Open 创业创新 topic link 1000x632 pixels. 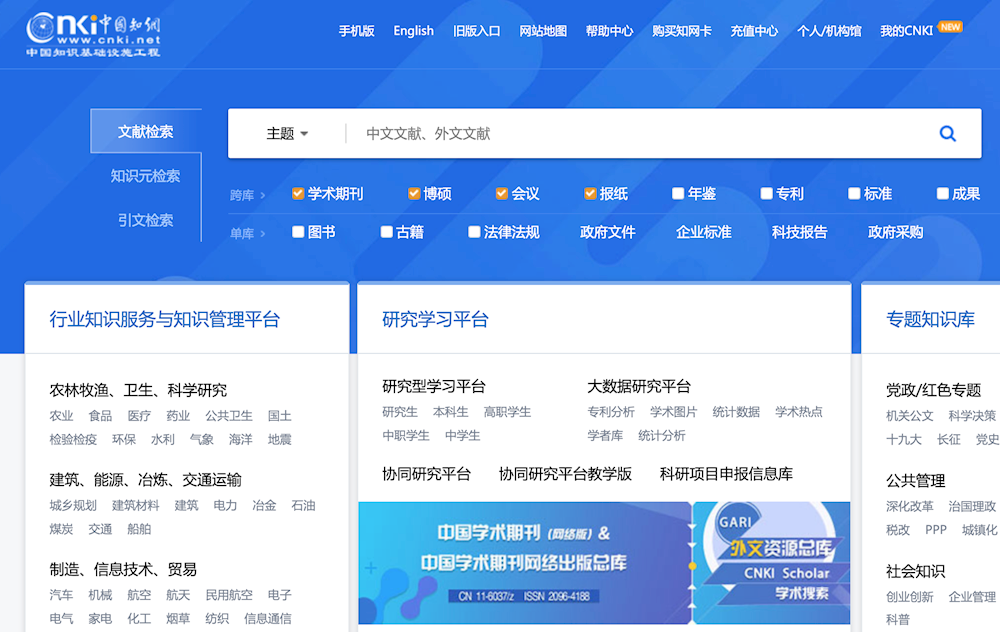pyautogui.click(x=909, y=597)
